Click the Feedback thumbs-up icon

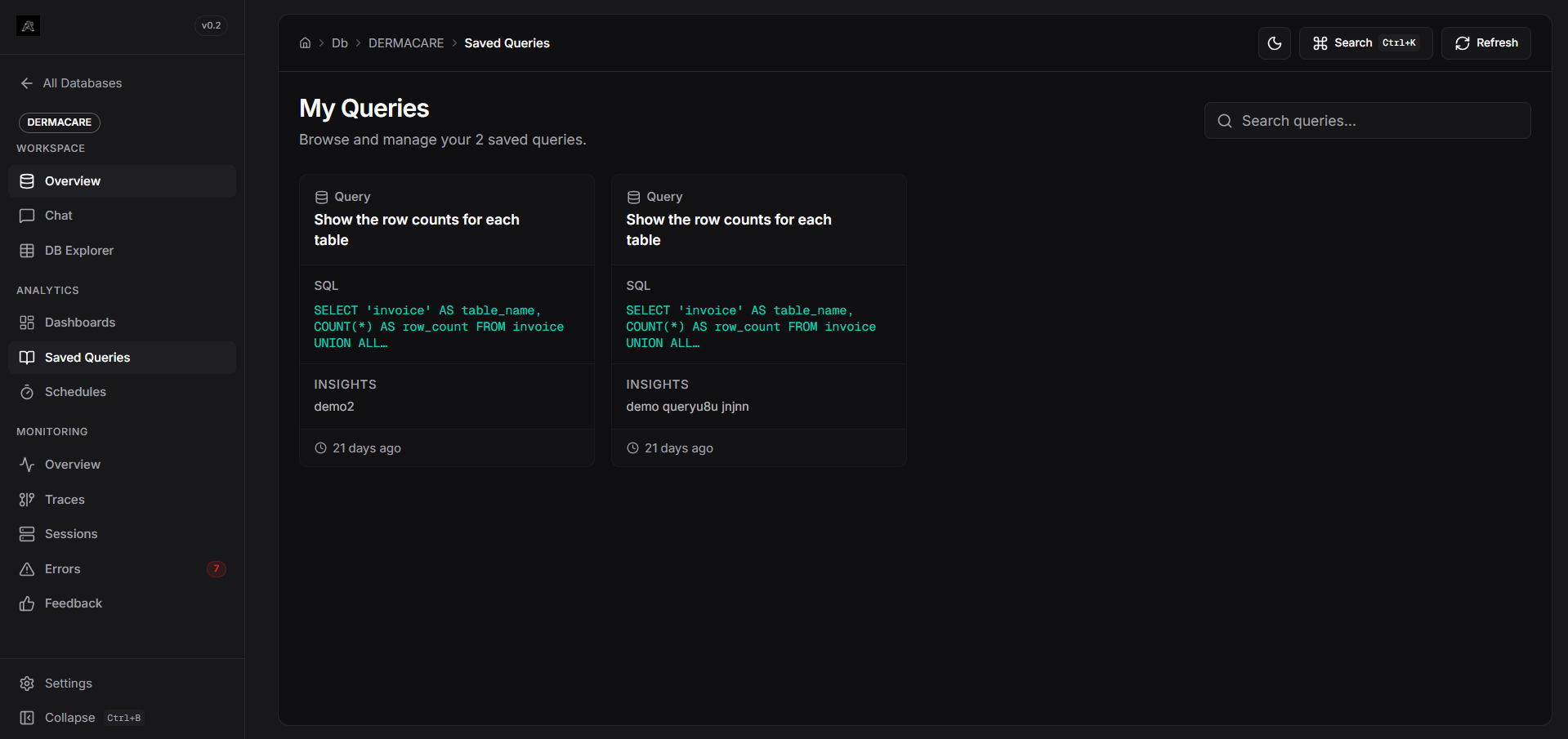pyautogui.click(x=27, y=603)
